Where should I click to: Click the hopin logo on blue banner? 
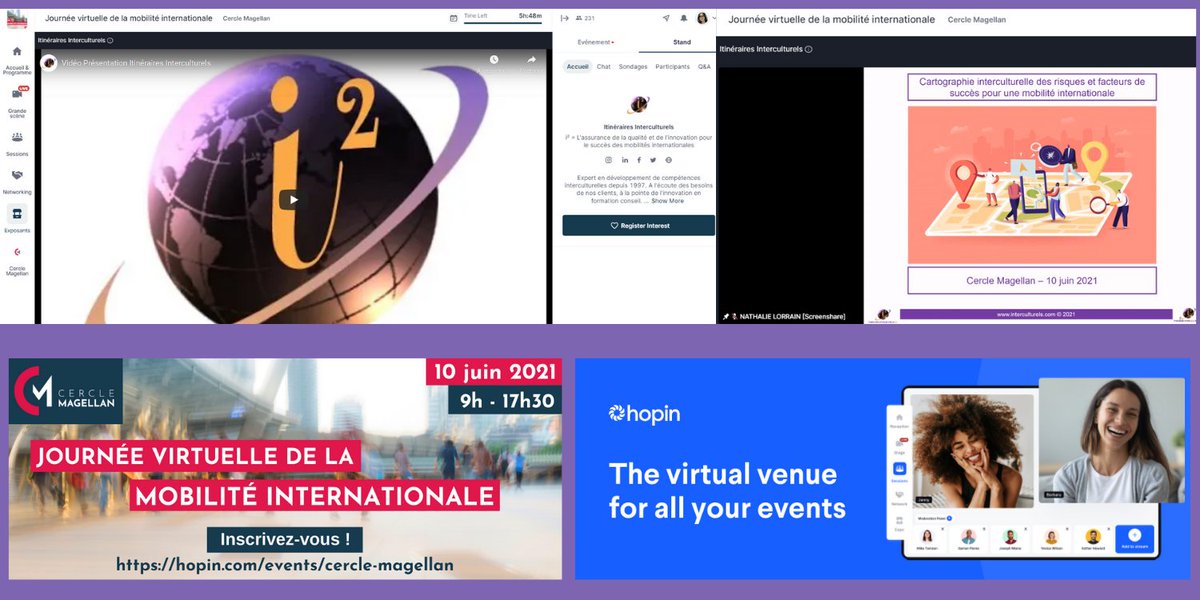(x=644, y=414)
